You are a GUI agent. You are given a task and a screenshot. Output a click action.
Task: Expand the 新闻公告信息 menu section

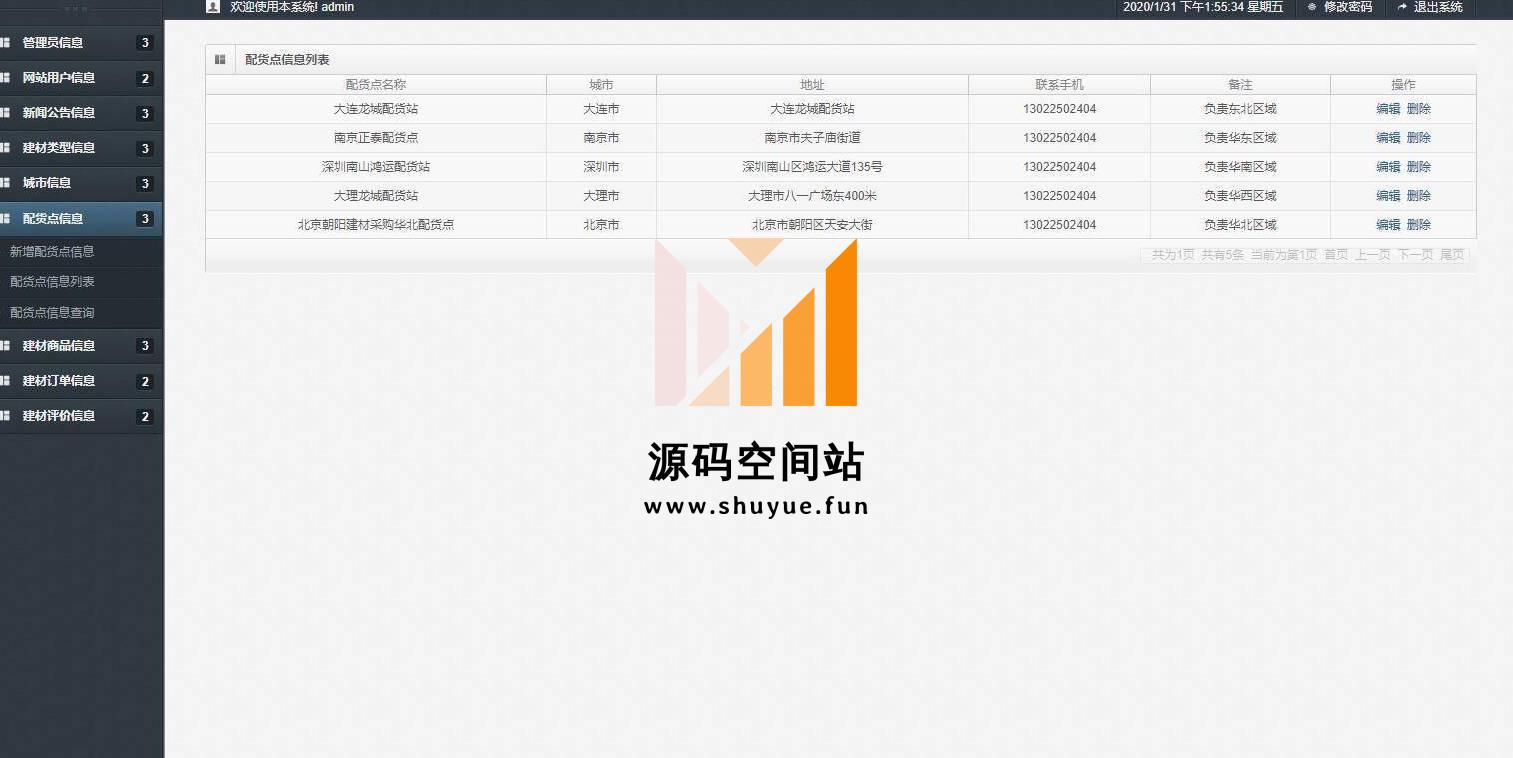[81, 113]
